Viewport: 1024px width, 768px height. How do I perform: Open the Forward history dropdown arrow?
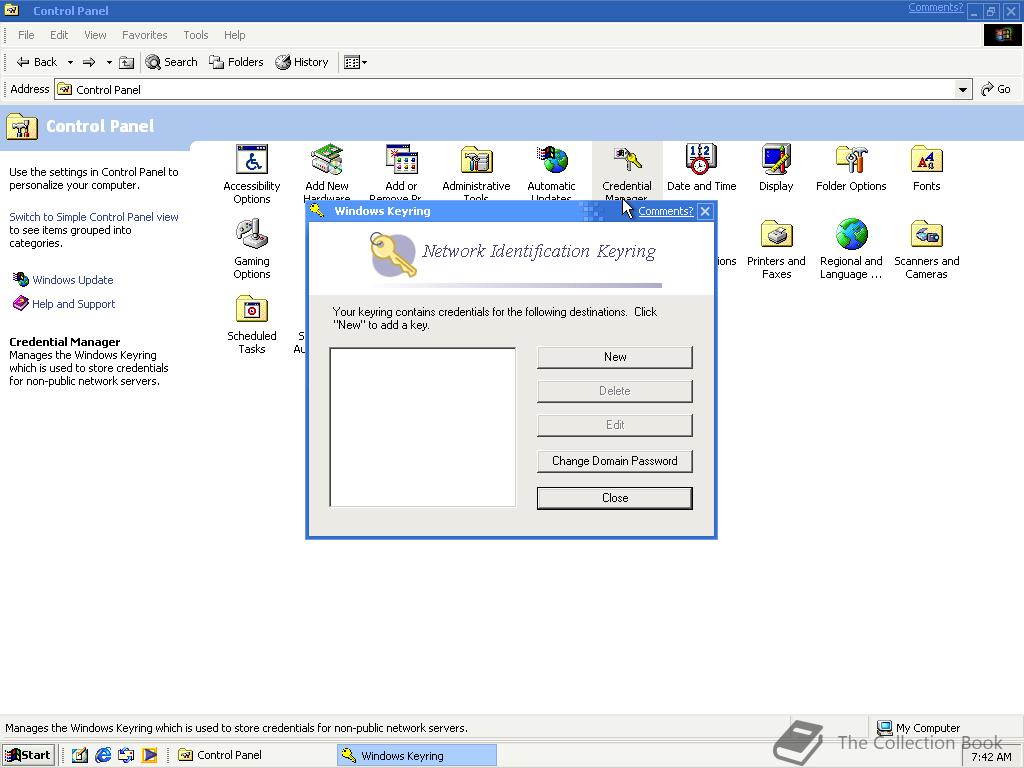click(x=108, y=62)
